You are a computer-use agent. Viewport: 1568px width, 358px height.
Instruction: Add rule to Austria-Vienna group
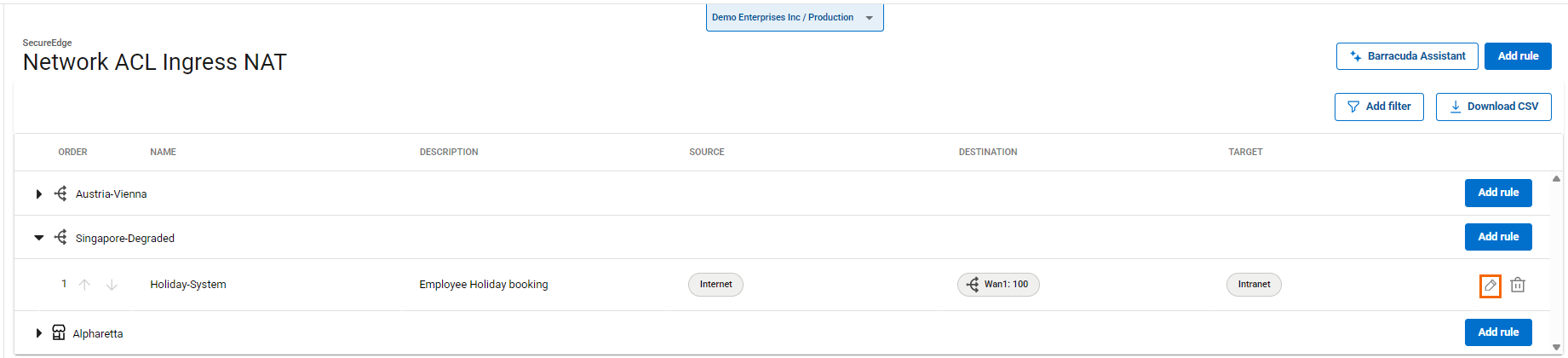click(1497, 193)
